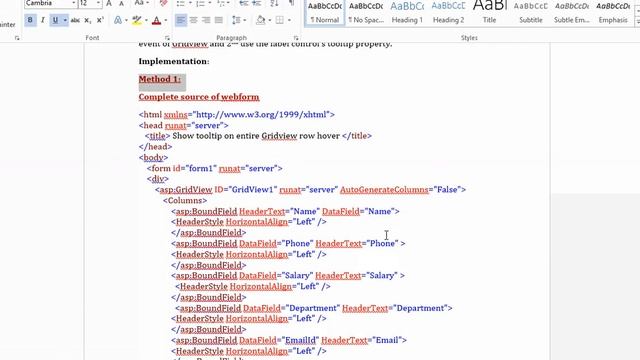Click the font size box
Viewport: 640px width, 360px height.
[x=87, y=3]
